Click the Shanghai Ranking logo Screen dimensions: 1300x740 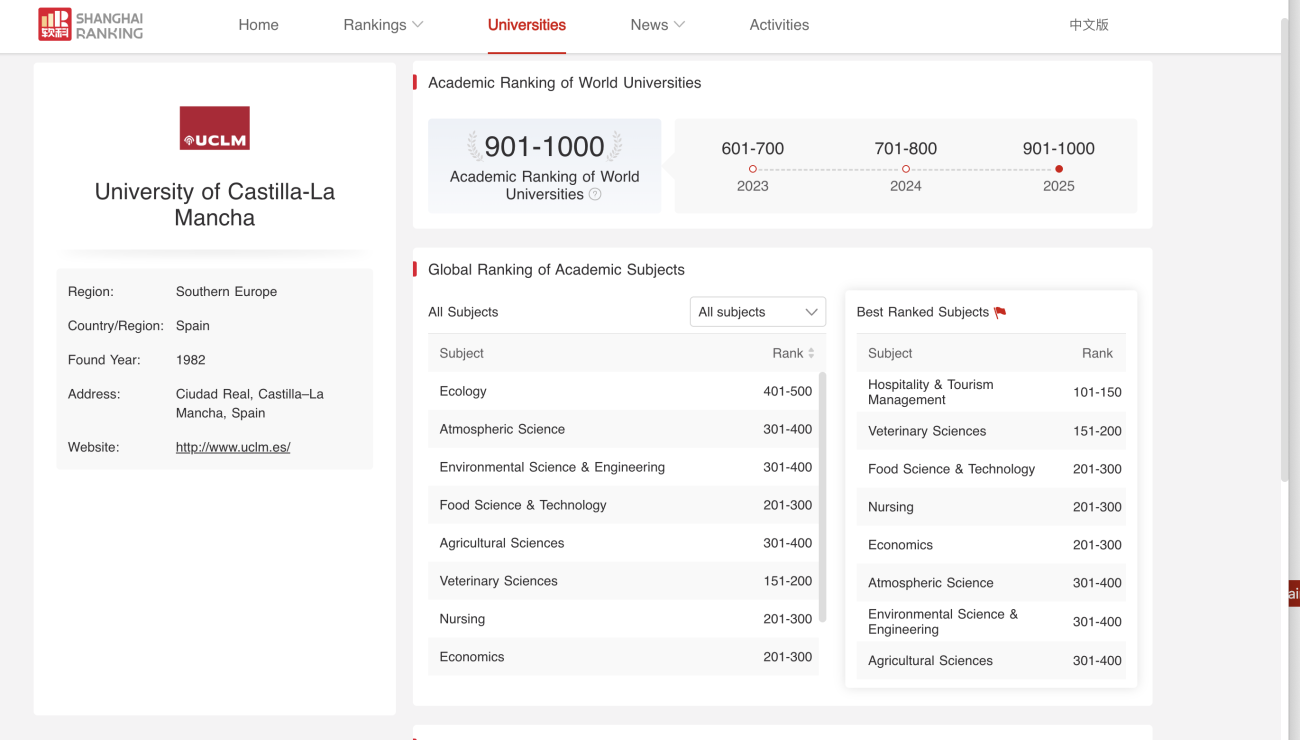pos(91,25)
